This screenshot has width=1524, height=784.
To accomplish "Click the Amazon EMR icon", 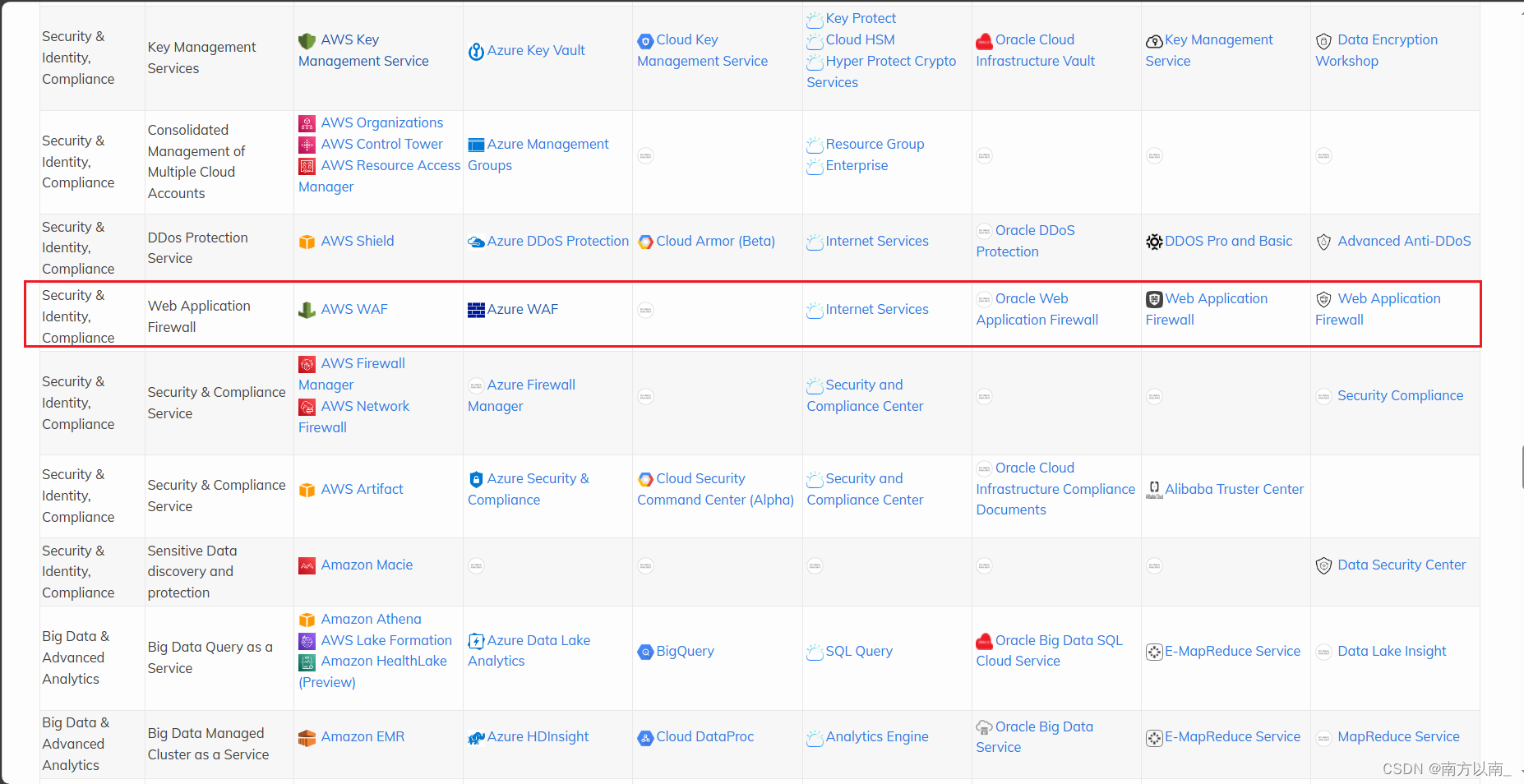I will coord(307,738).
